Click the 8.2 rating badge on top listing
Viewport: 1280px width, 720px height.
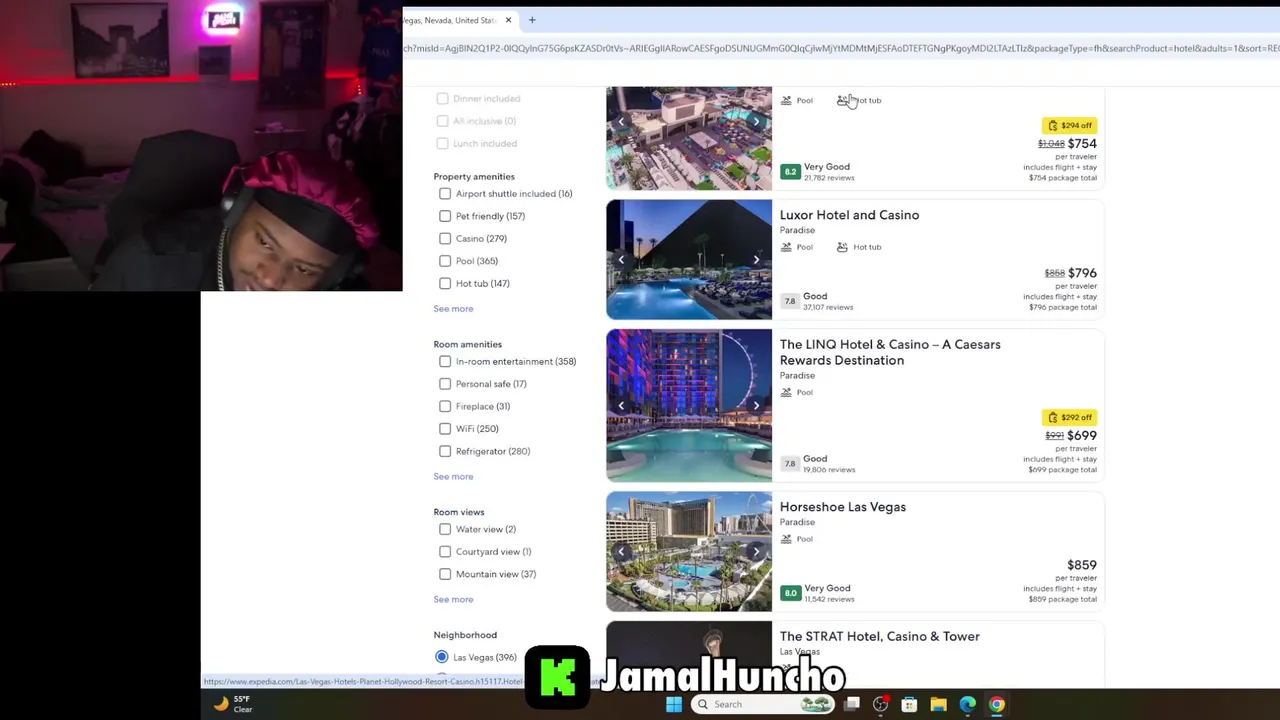click(x=790, y=172)
